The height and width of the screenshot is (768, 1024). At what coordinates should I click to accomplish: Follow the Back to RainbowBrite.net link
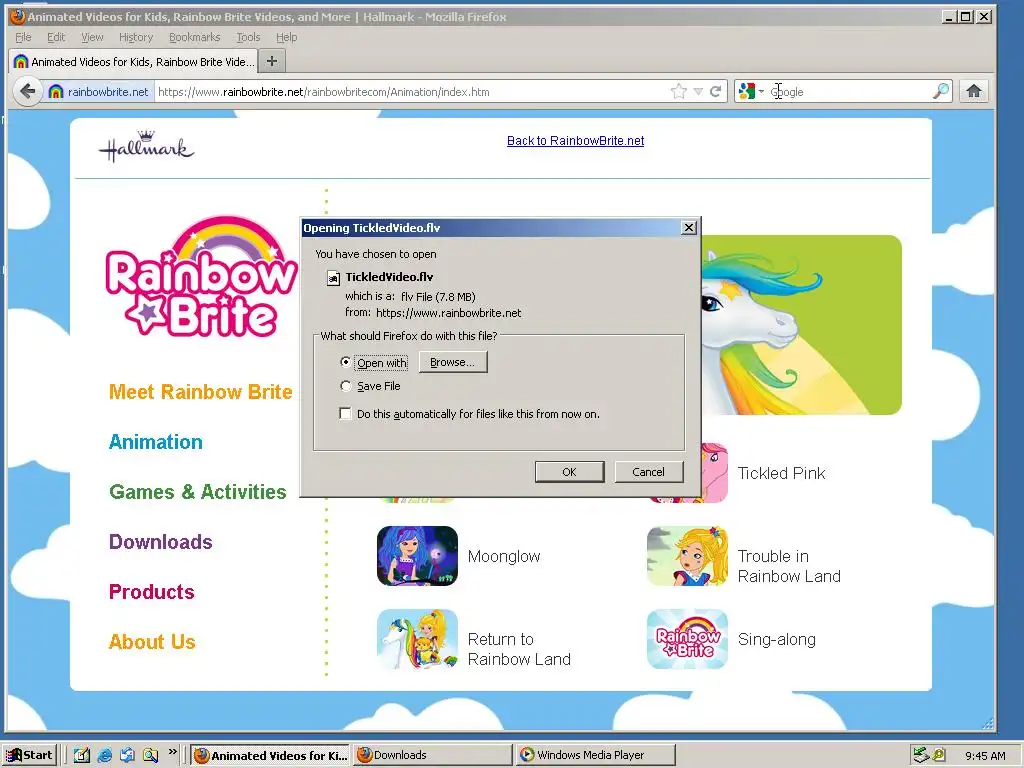575,140
